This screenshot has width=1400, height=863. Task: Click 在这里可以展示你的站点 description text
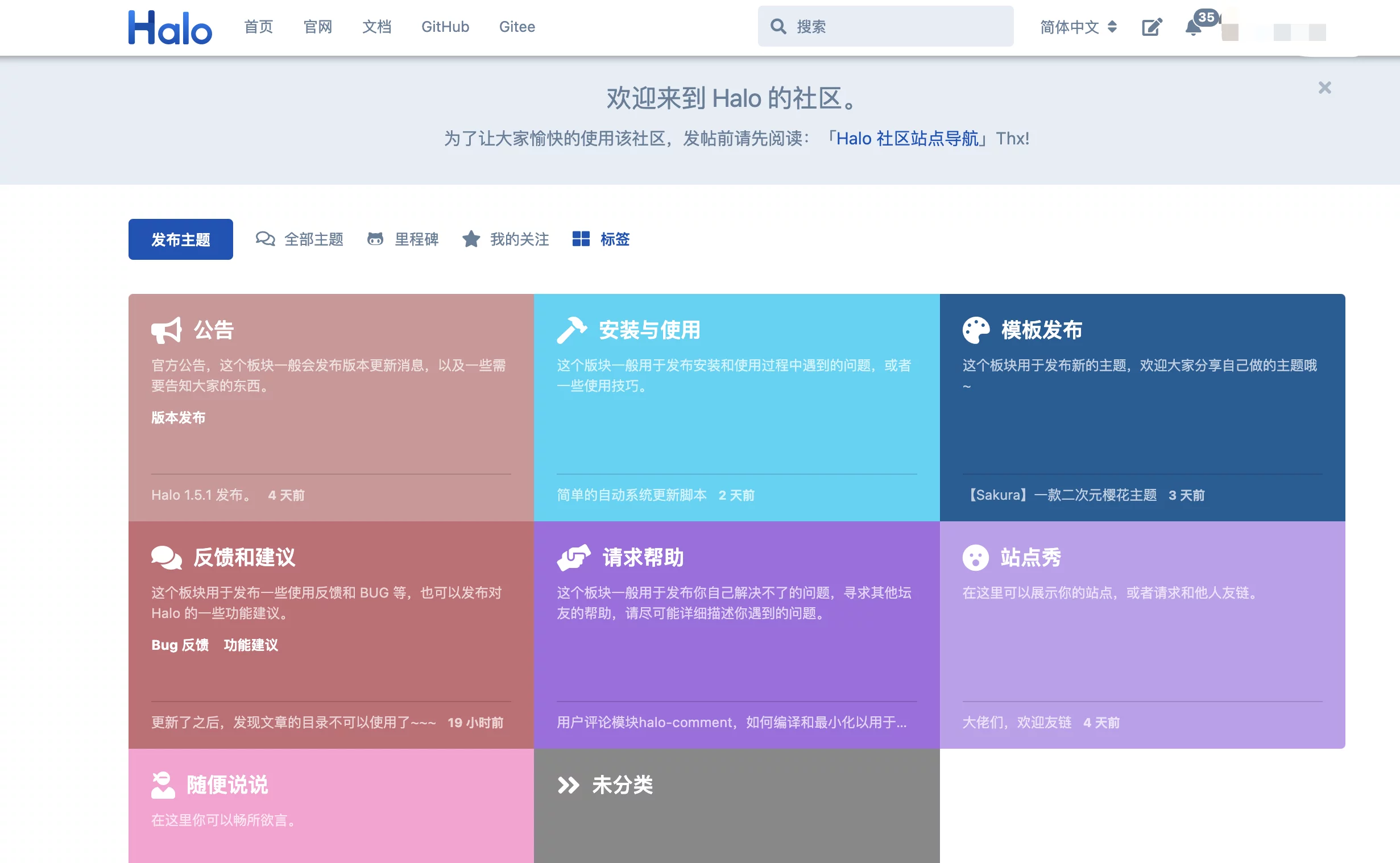coord(1112,592)
